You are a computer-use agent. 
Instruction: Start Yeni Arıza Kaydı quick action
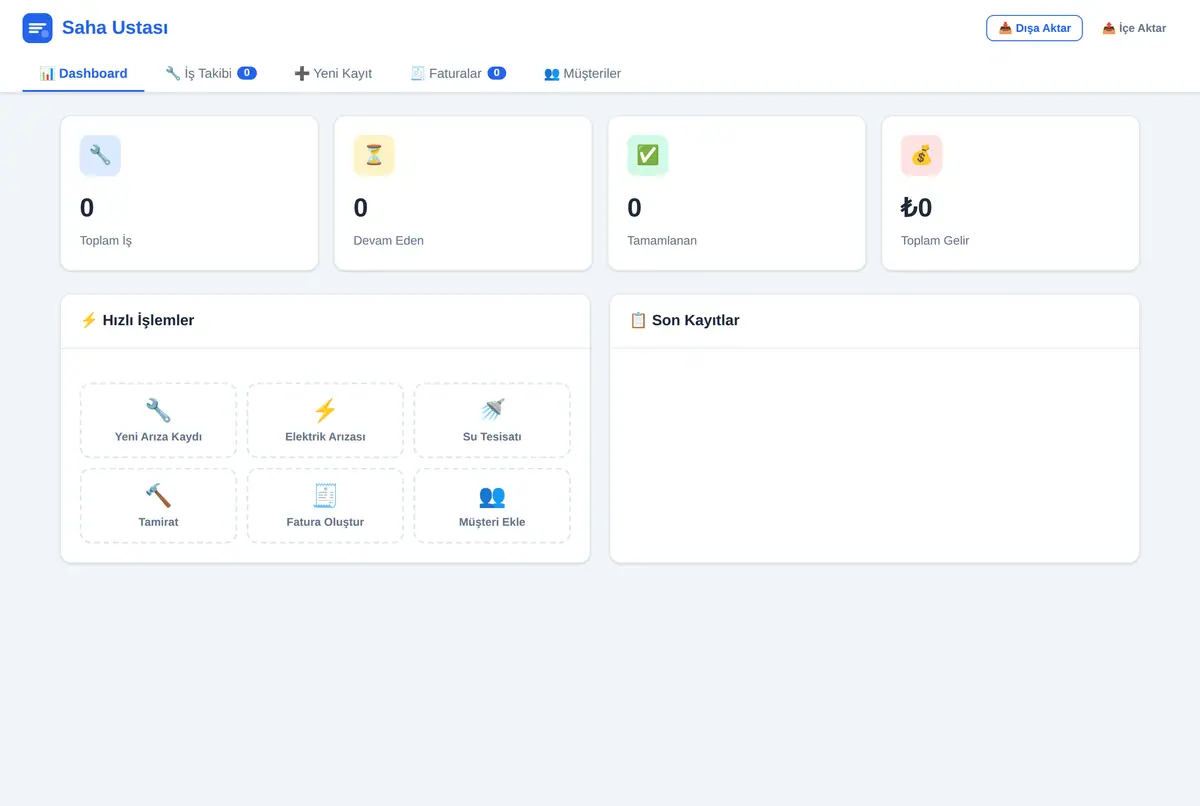point(158,420)
